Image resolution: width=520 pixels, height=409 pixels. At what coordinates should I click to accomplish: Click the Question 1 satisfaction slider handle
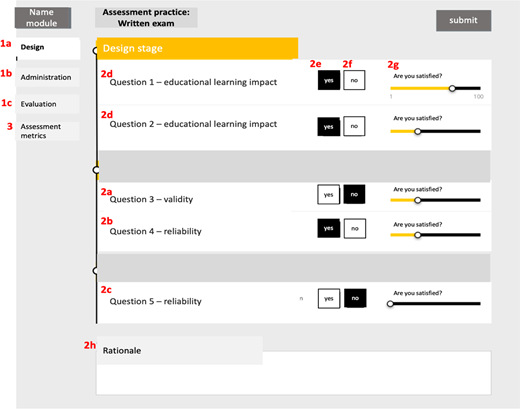click(x=452, y=88)
